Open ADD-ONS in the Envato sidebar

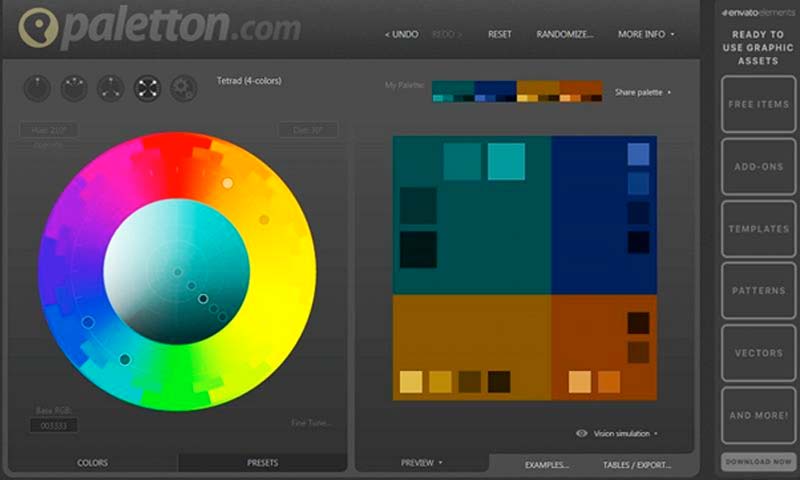click(759, 166)
